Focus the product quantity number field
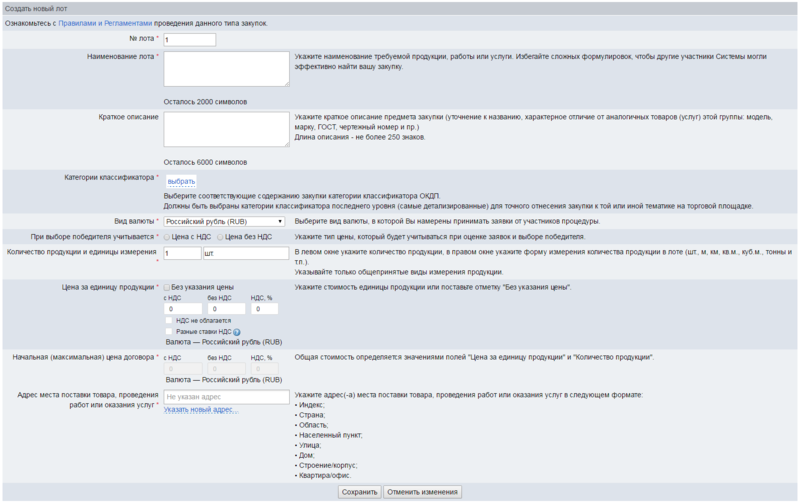This screenshot has height=503, width=800. [181, 253]
